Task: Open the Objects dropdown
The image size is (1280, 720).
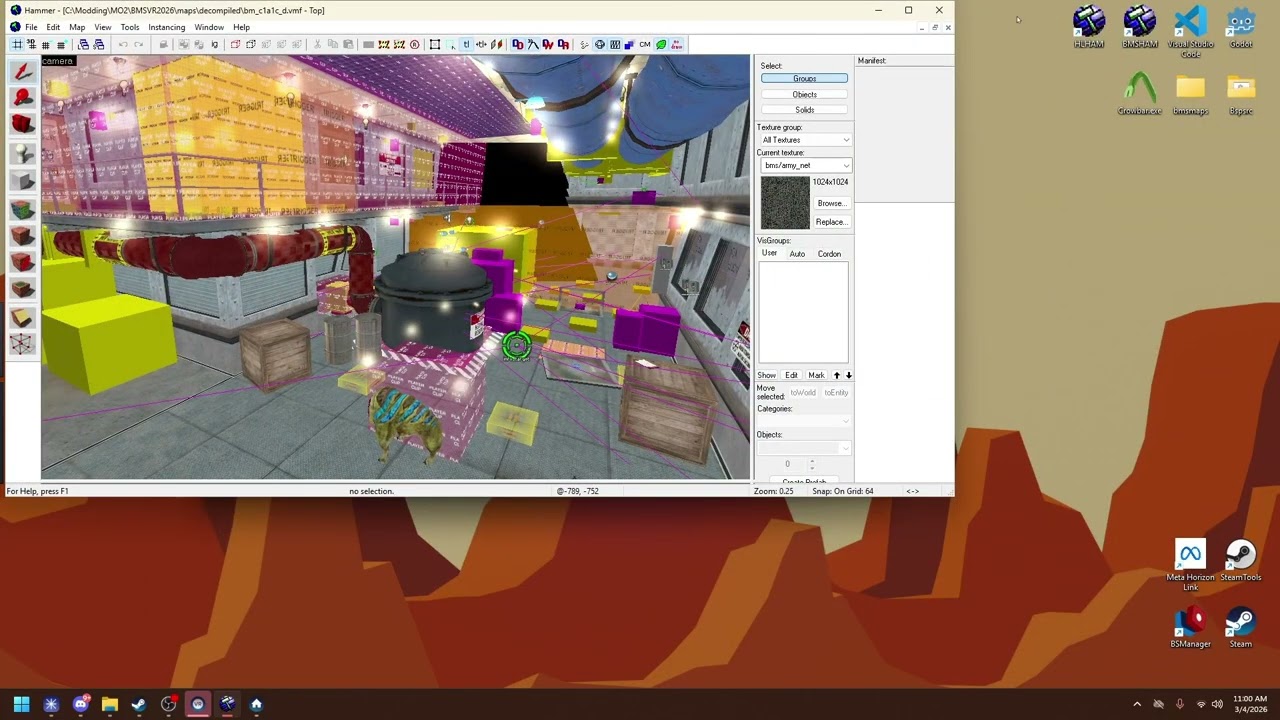Action: click(846, 448)
